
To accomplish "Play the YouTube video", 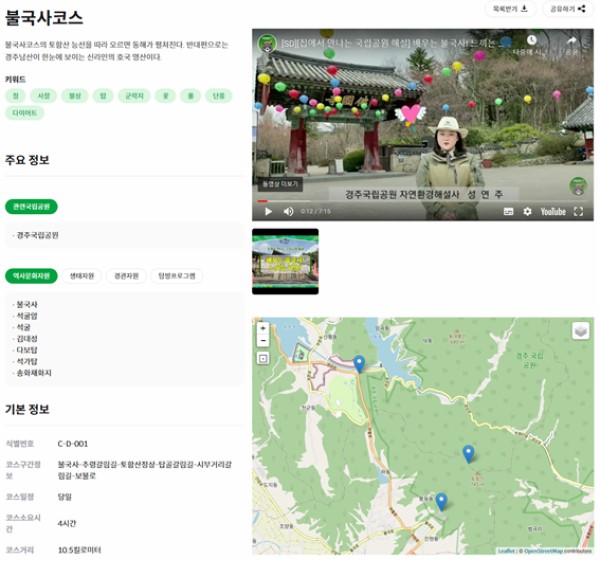I will [268, 211].
